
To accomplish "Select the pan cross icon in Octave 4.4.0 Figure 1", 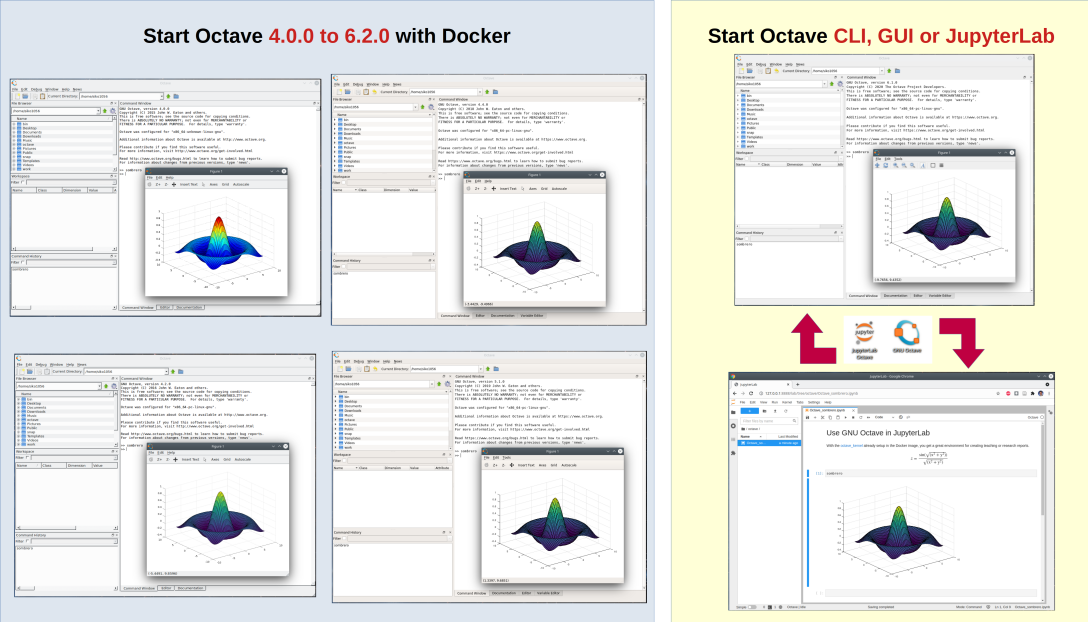I will (x=493, y=189).
